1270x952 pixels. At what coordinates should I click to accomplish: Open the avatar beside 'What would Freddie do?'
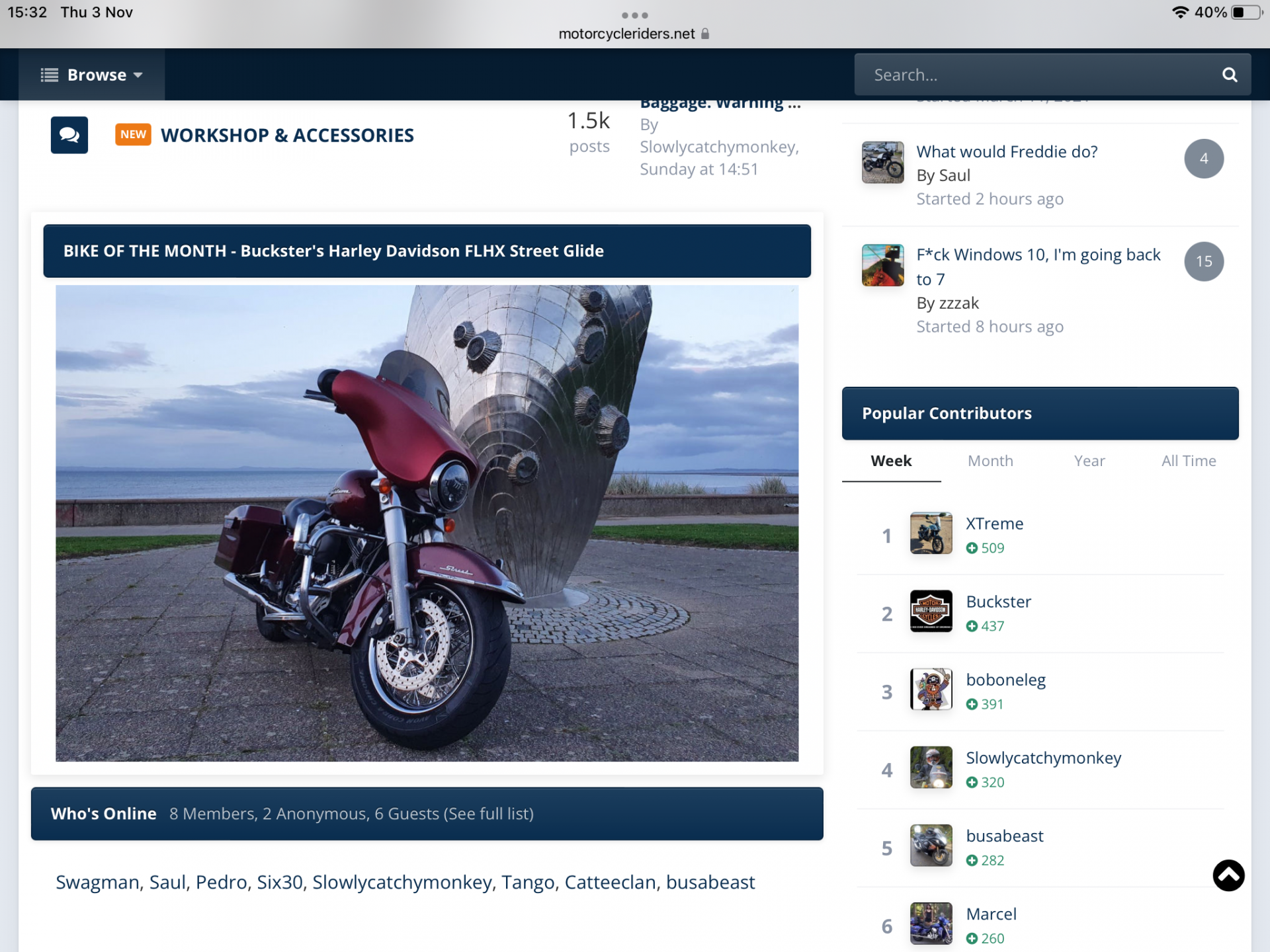[882, 163]
